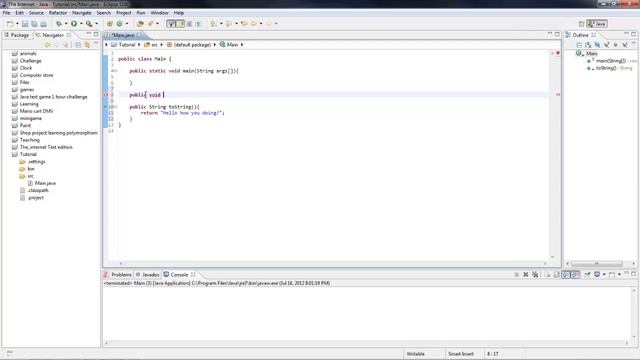Screen dimensions: 640x360
Task: Expand Tutorial breadcrumb arrow in editor
Action: tap(139, 44)
